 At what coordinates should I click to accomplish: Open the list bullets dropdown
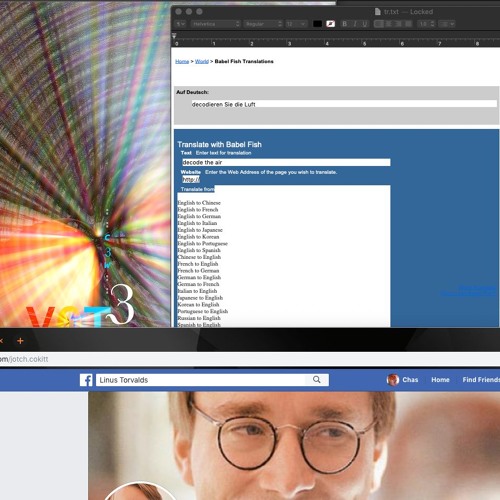[x=447, y=24]
